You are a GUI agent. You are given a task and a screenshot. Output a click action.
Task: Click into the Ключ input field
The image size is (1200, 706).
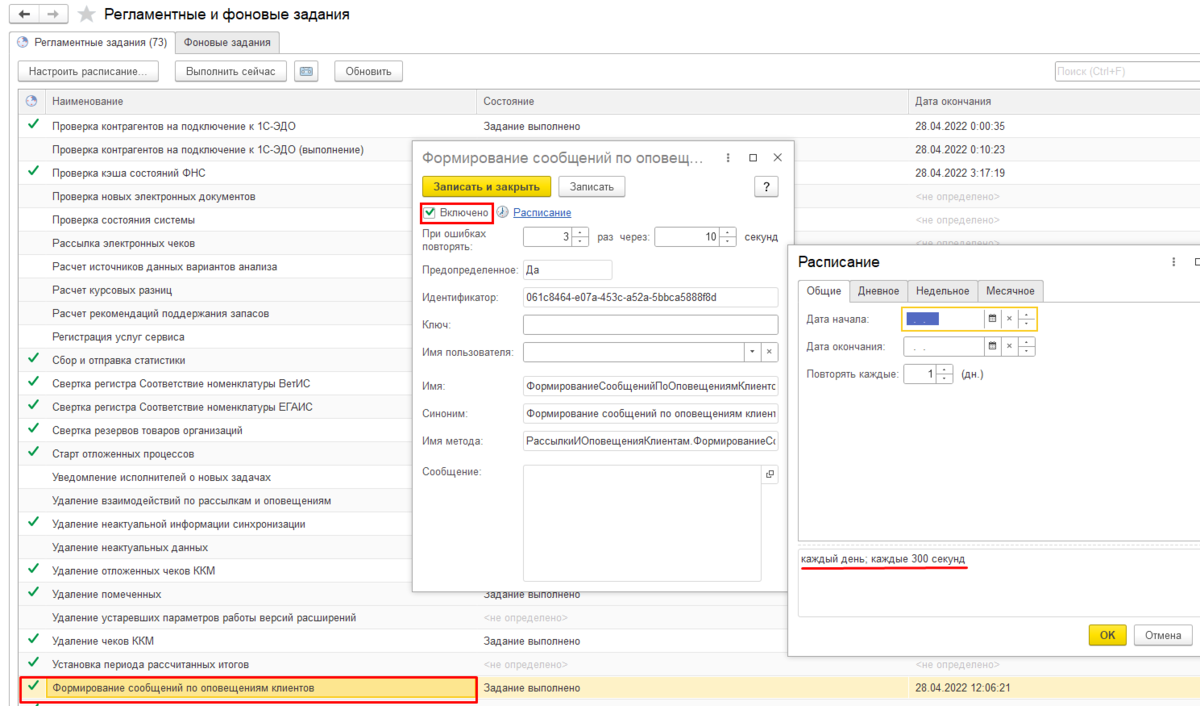650,325
